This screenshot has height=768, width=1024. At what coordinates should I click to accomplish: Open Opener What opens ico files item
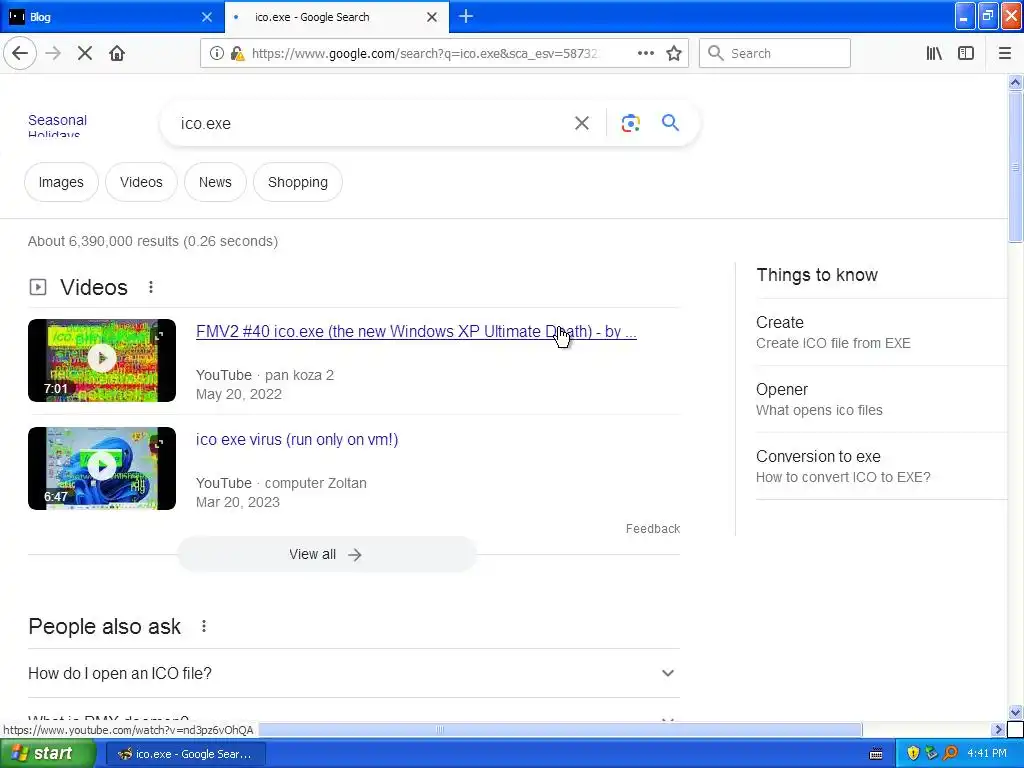tap(881, 399)
